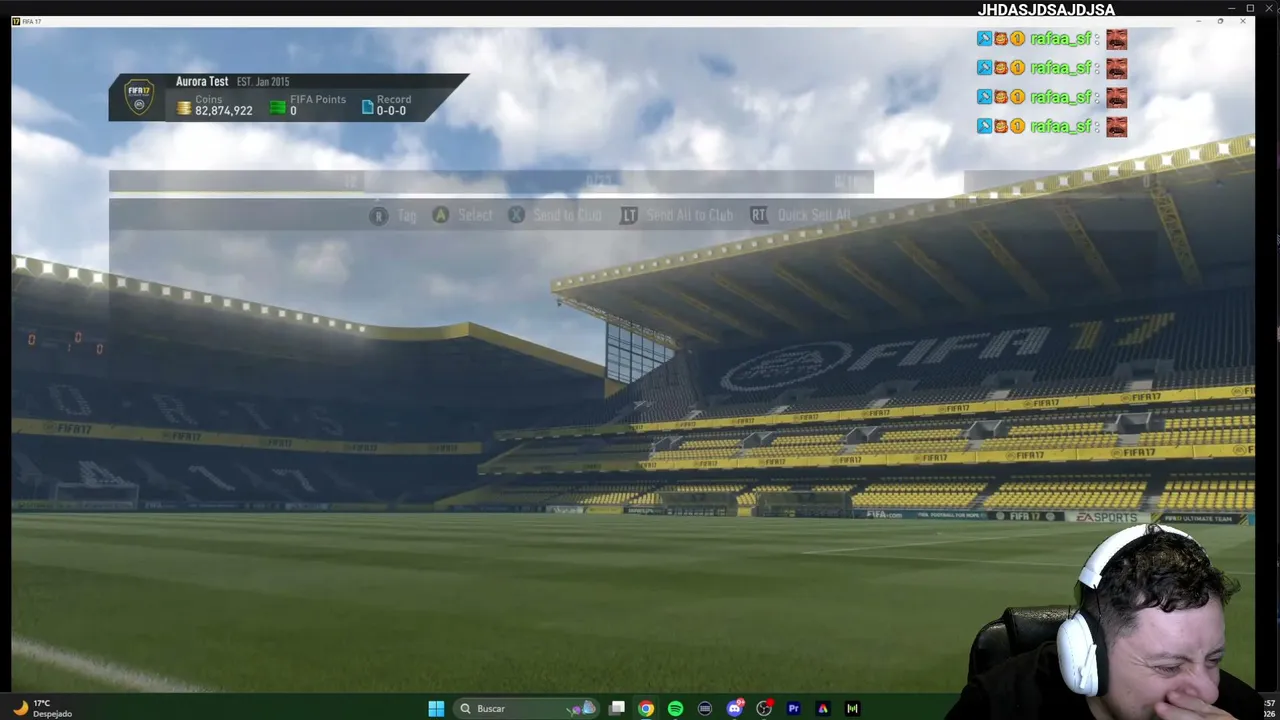This screenshot has width=1280, height=720.
Task: Open the Windows Start menu
Action: [436, 708]
